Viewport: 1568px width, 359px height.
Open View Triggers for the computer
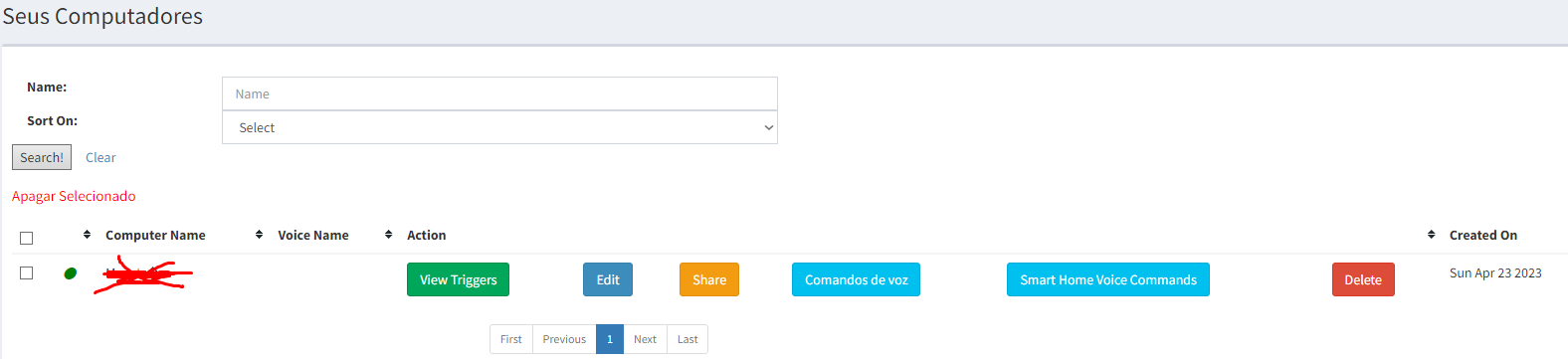[x=459, y=279]
